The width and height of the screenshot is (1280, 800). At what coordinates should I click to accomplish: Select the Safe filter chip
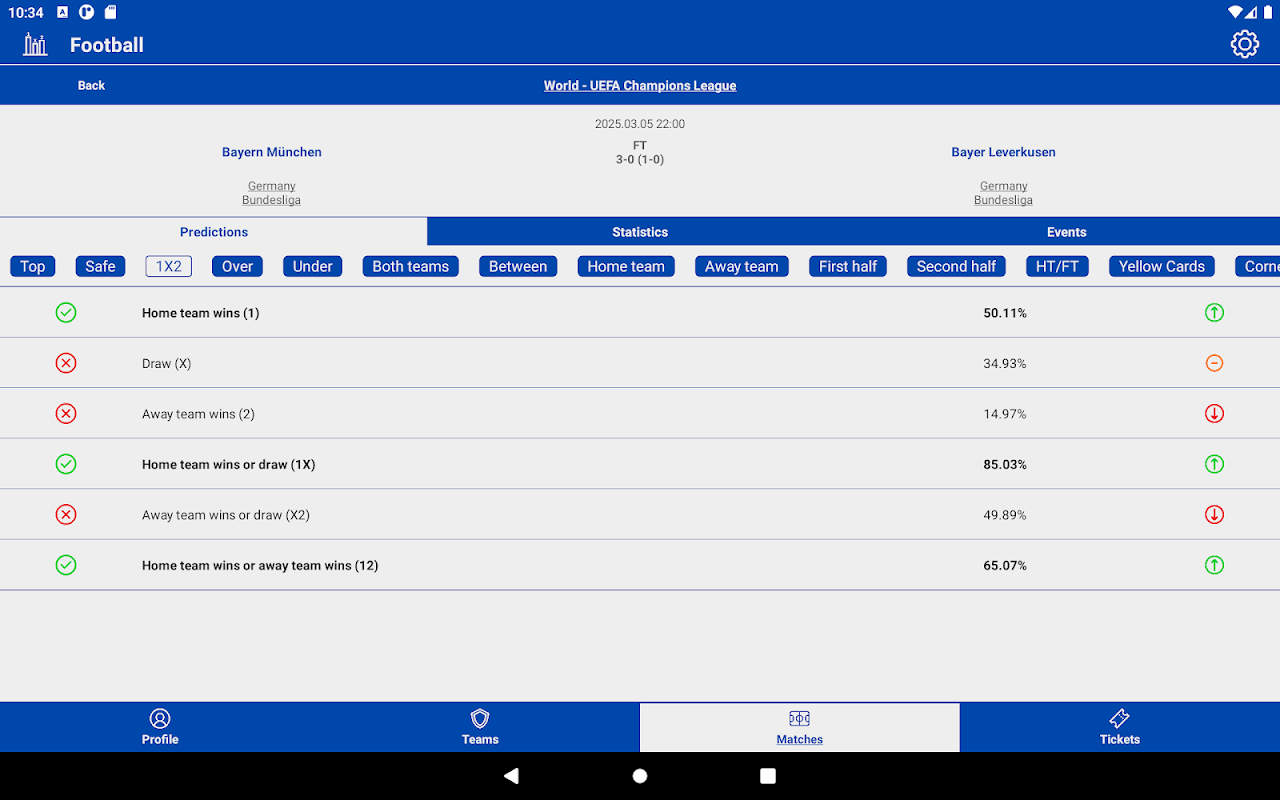click(100, 266)
